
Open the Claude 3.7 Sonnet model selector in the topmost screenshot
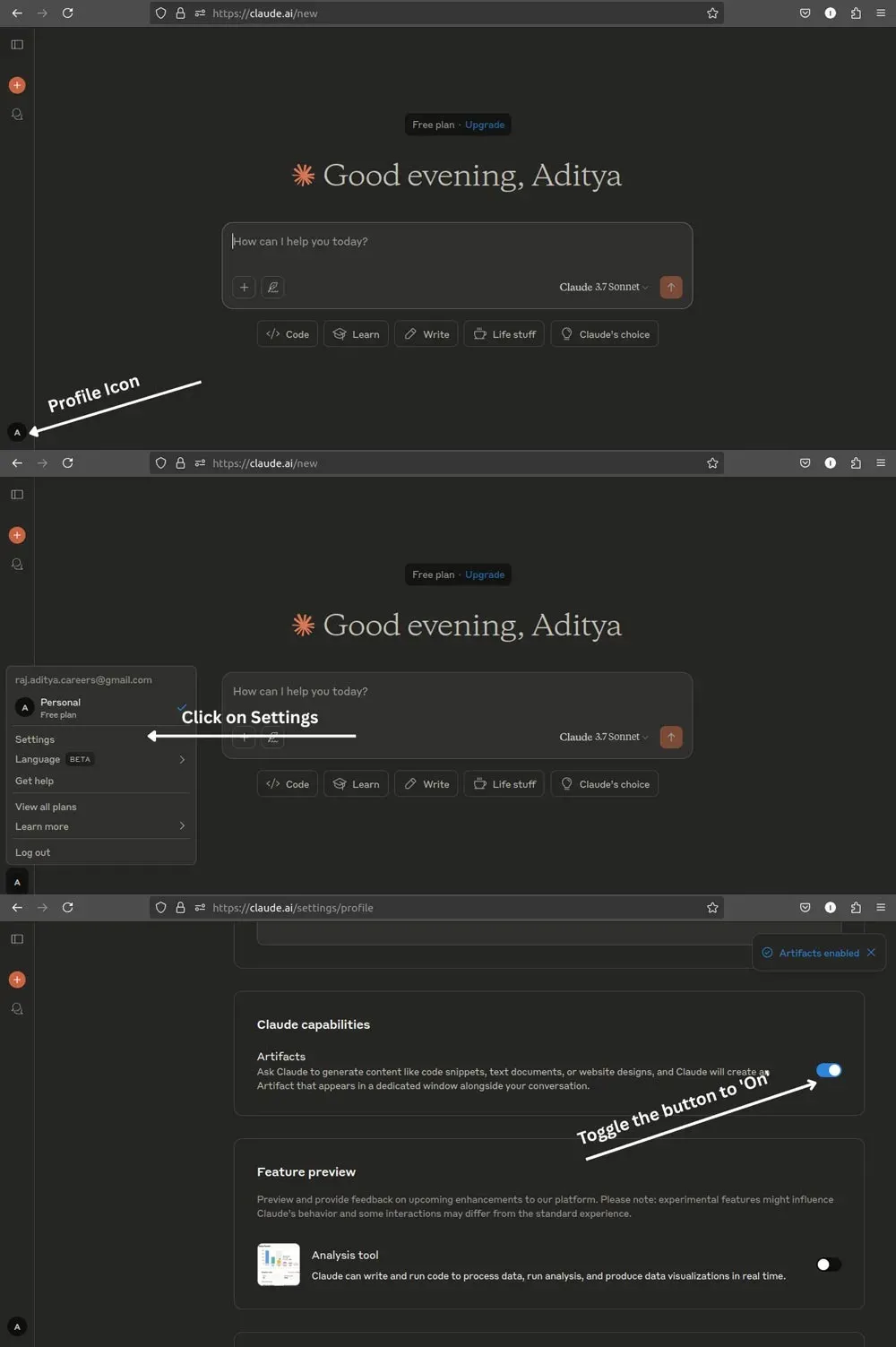(x=603, y=287)
